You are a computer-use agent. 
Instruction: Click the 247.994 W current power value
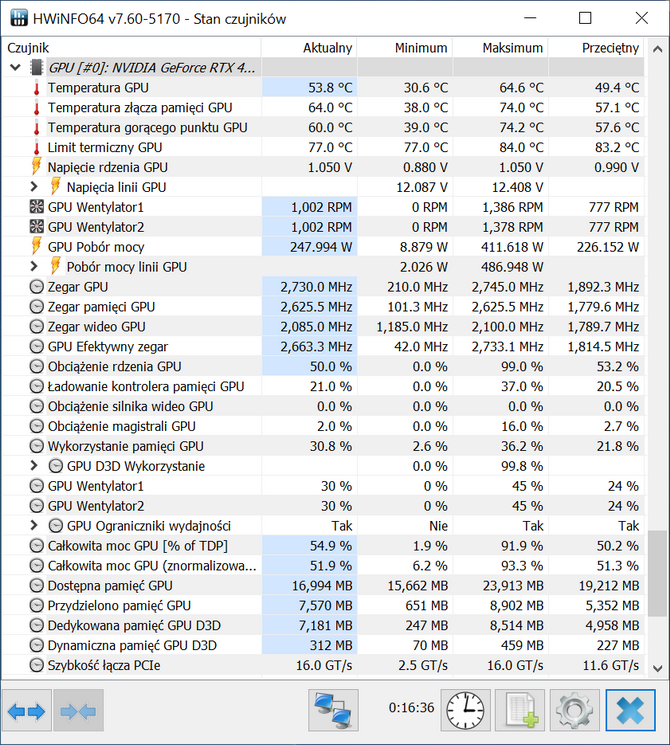tap(321, 247)
